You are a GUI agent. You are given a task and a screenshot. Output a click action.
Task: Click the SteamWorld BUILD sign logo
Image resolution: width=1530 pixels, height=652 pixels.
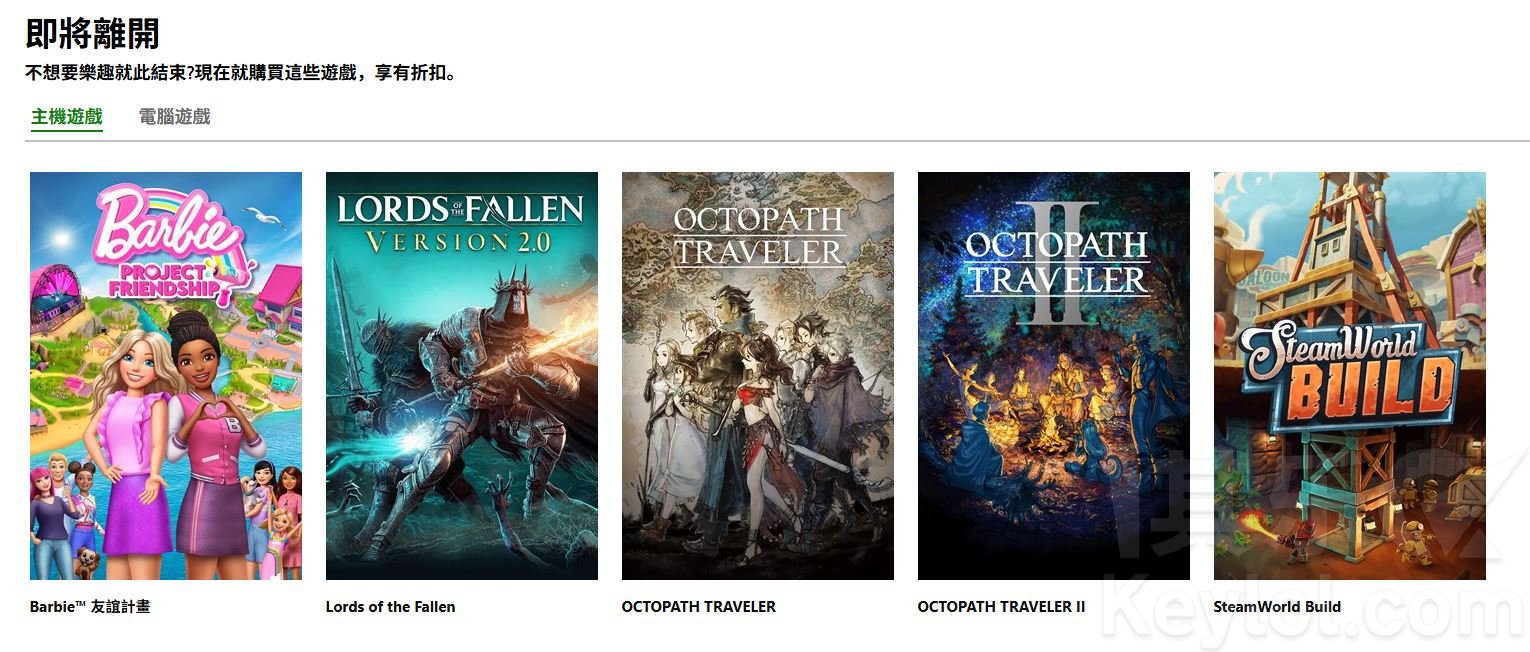(x=1350, y=373)
